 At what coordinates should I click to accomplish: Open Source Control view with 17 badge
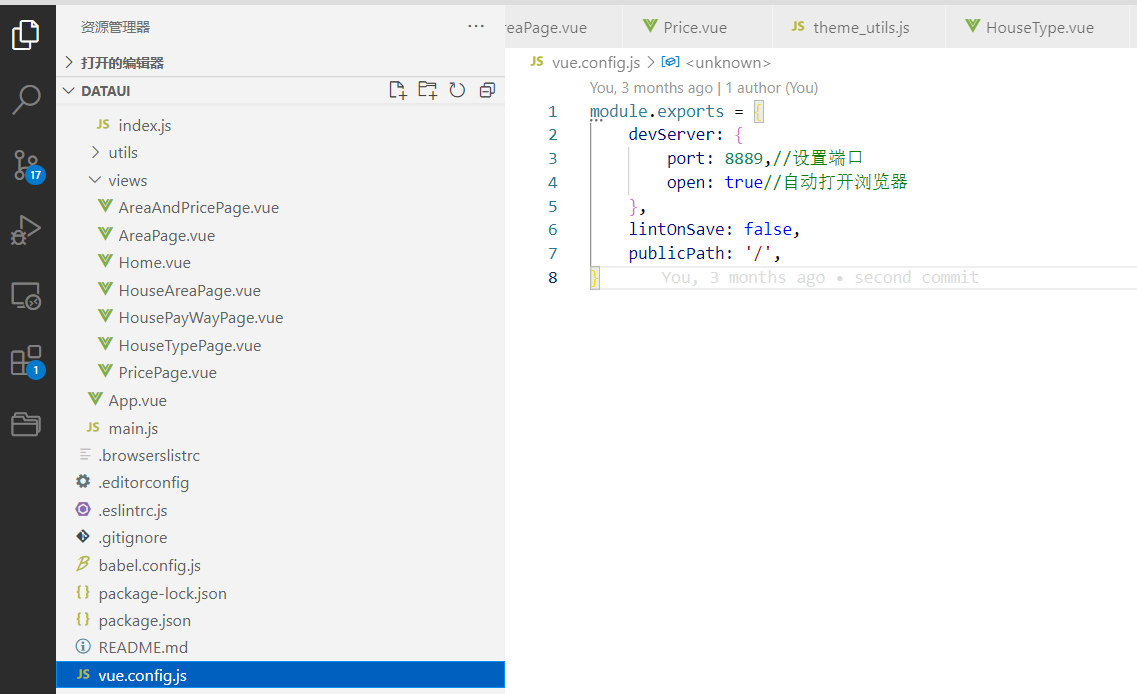[28, 166]
